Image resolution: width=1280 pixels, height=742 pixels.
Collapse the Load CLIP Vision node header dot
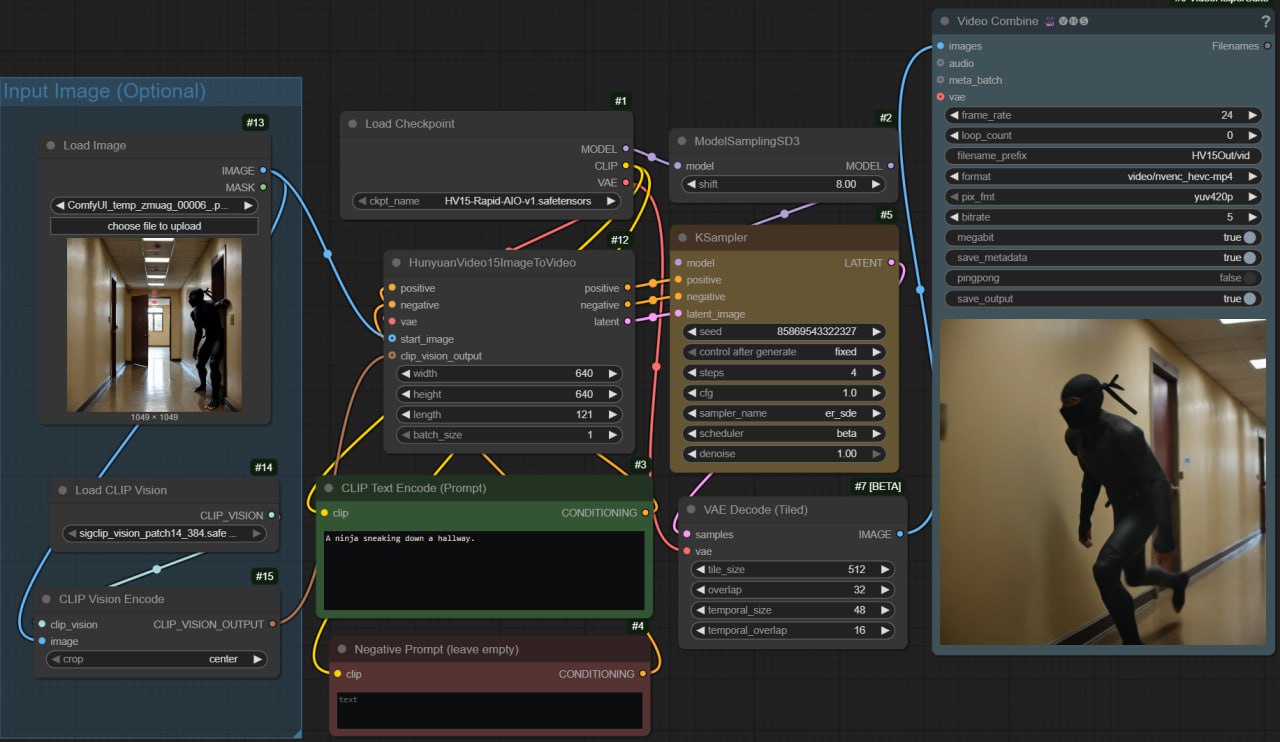click(x=61, y=491)
